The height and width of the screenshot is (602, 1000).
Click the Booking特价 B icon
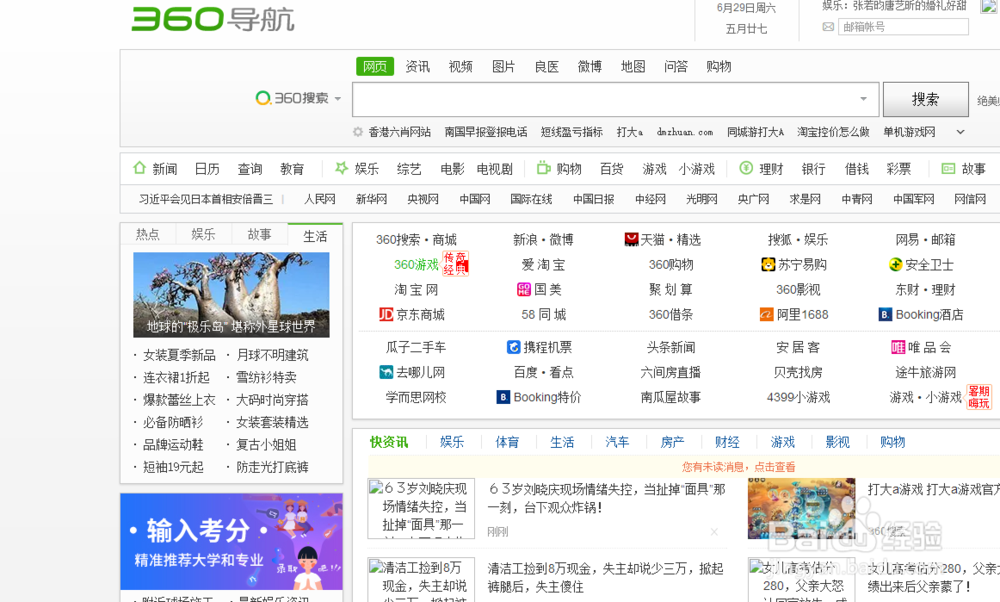[503, 397]
